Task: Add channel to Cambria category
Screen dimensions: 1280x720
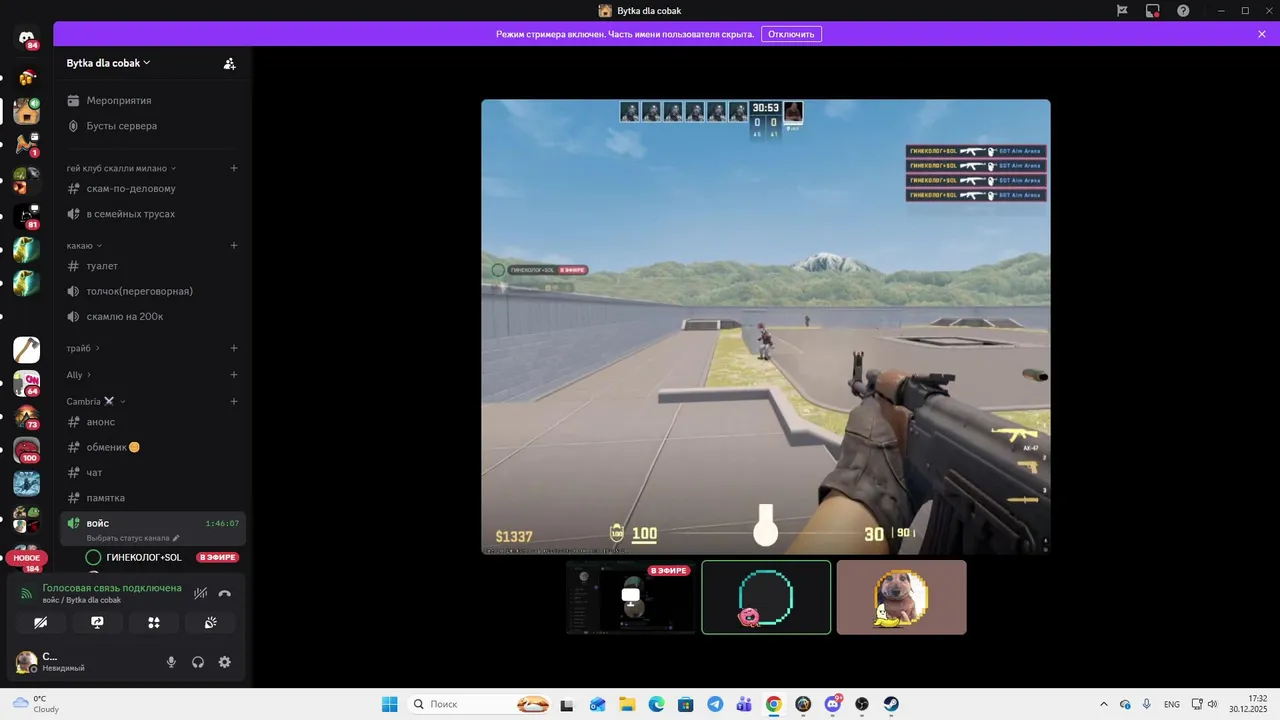Action: (234, 401)
